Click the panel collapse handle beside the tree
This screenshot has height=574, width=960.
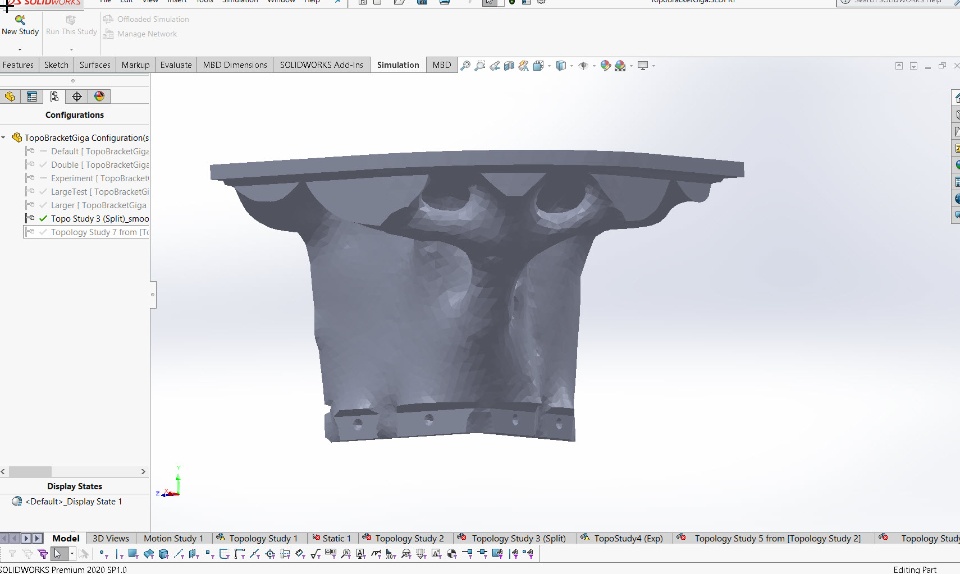coord(153,294)
